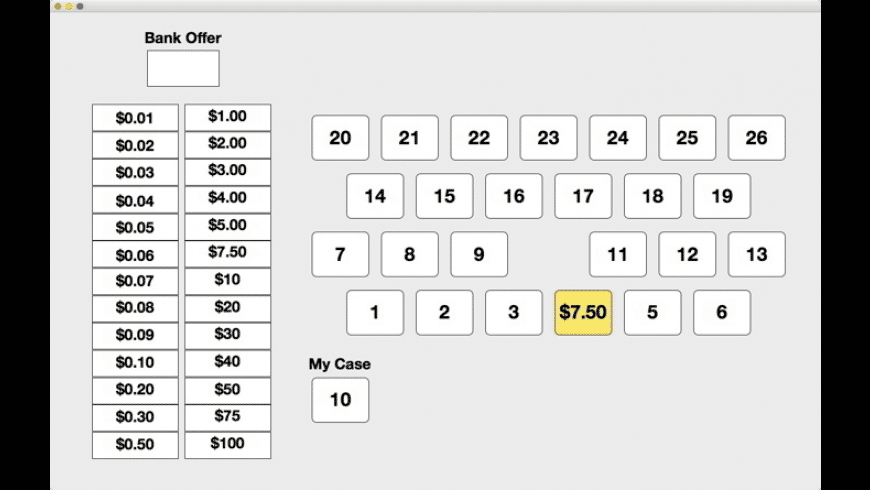Select case number 11
The width and height of the screenshot is (870, 490).
click(x=618, y=254)
